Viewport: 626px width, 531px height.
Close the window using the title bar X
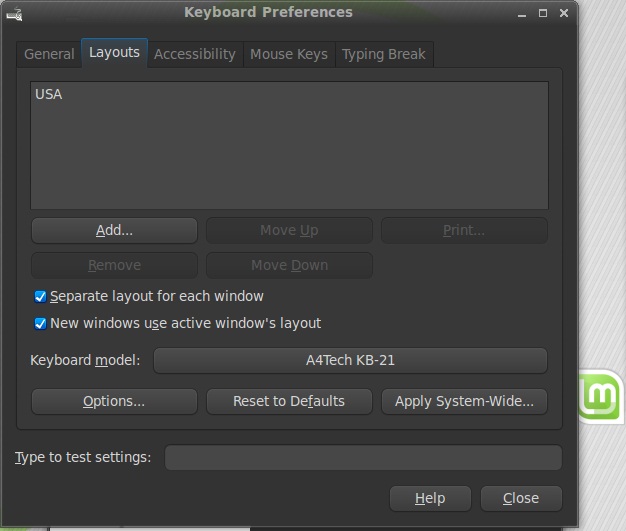(565, 14)
